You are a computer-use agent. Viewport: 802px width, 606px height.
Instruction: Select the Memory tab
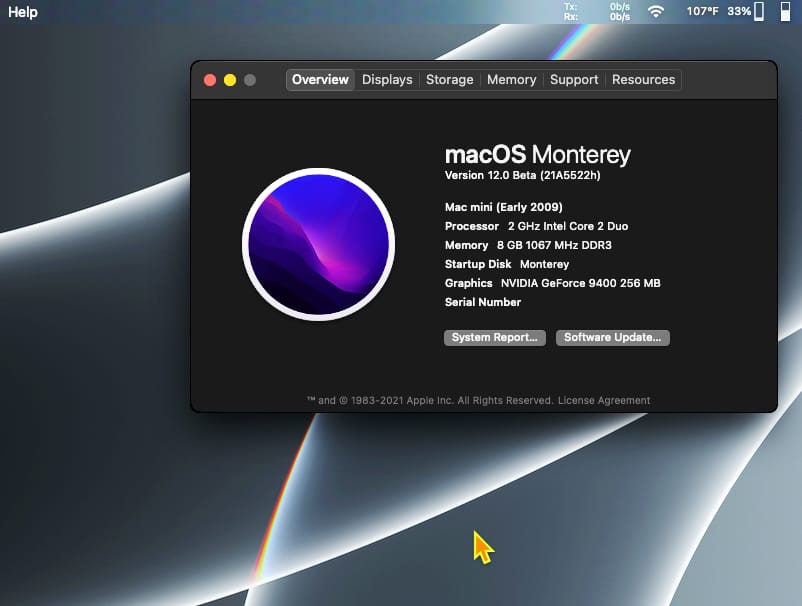pyautogui.click(x=511, y=80)
